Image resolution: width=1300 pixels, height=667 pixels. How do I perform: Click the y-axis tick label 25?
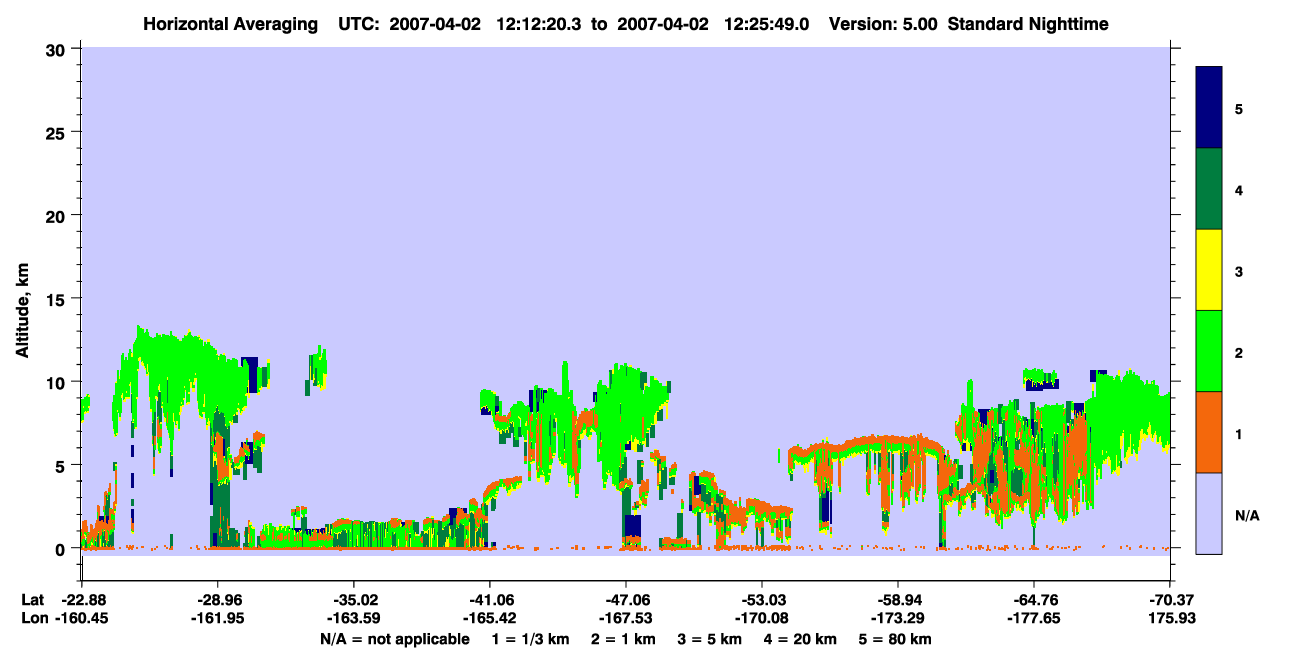pyautogui.click(x=58, y=132)
